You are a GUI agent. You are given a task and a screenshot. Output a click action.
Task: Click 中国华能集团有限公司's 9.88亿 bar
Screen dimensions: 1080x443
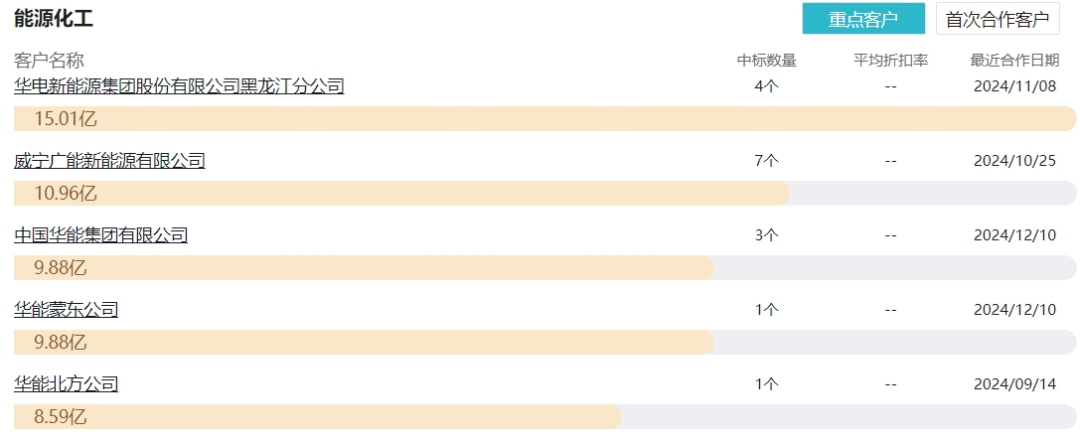(364, 268)
